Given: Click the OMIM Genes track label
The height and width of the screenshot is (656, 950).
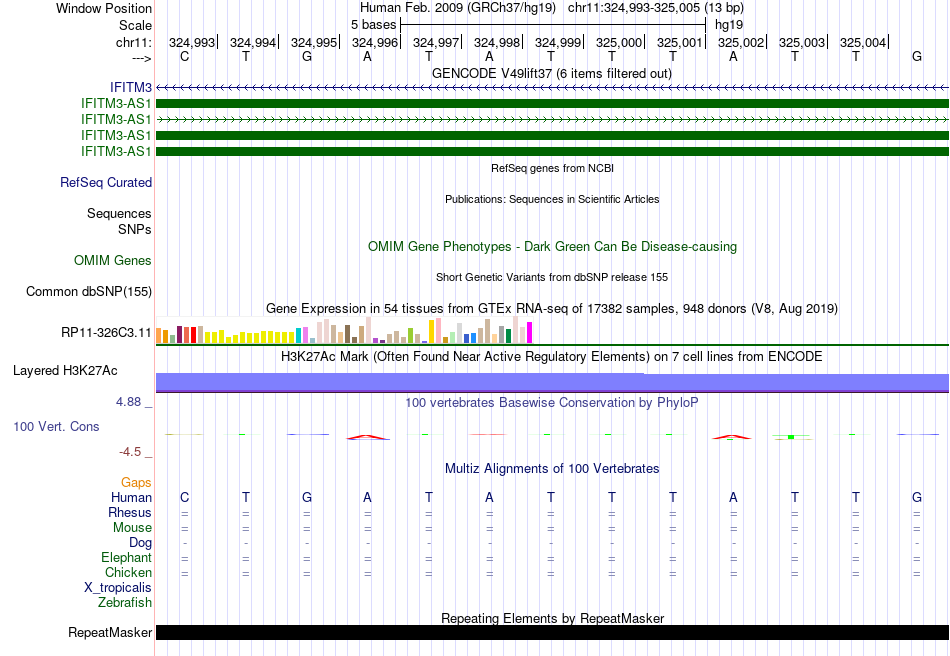Looking at the screenshot, I should point(113,260).
